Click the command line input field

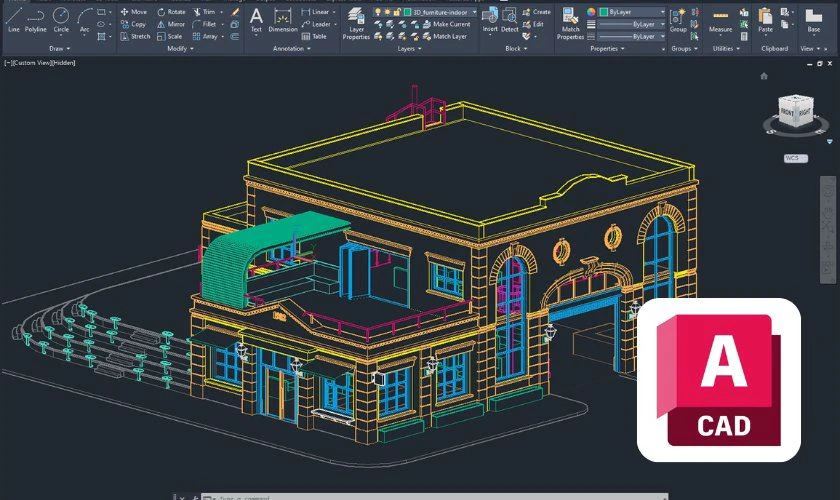pos(434,497)
